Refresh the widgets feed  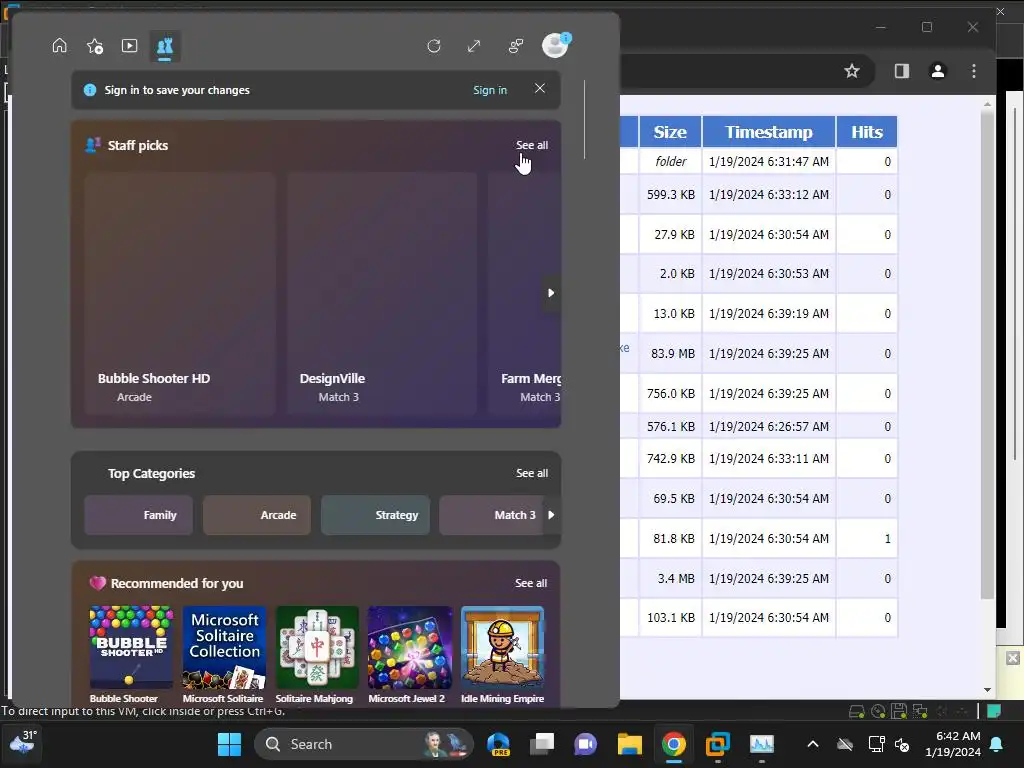(434, 46)
